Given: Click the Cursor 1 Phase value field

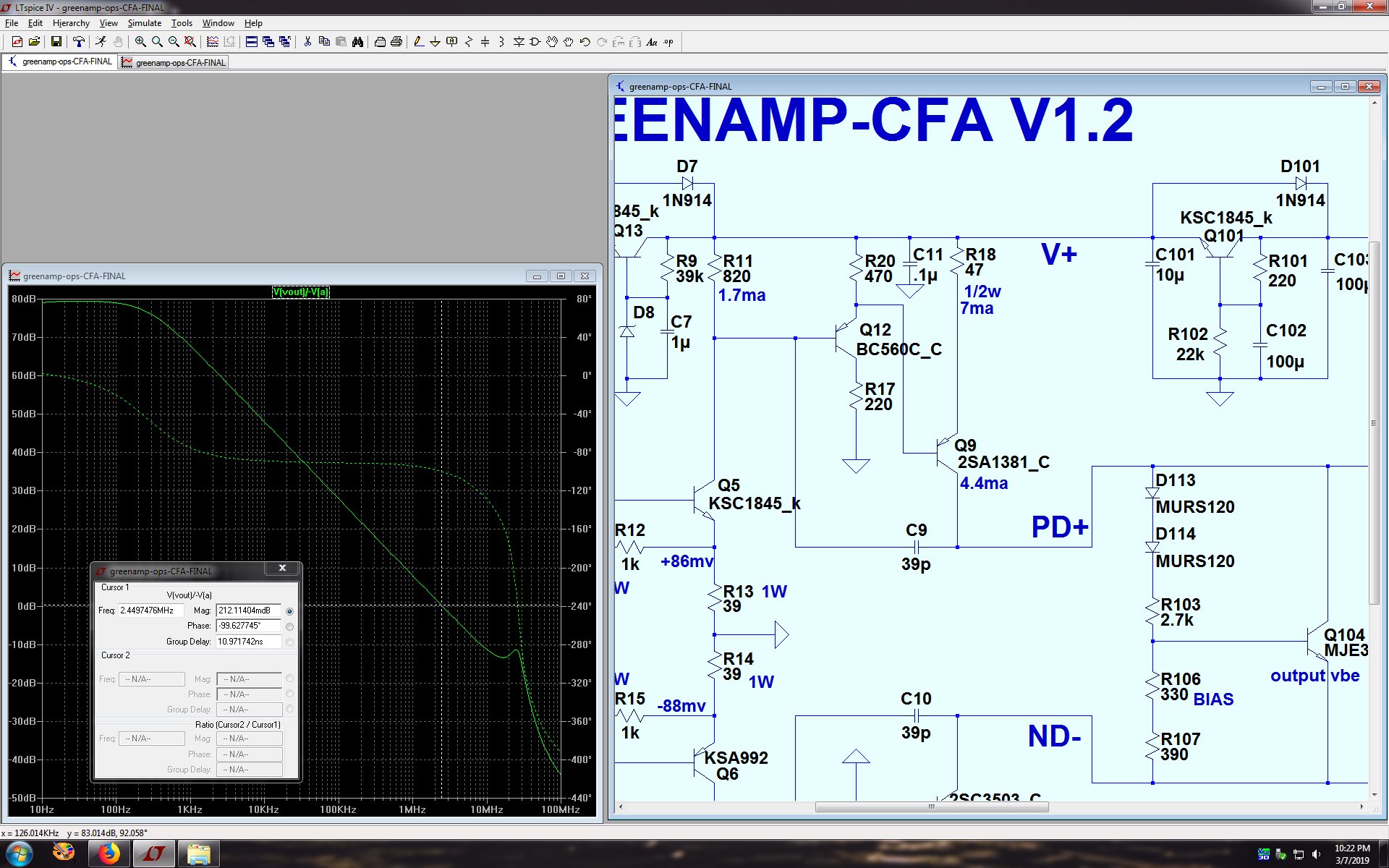Looking at the screenshot, I should pyautogui.click(x=249, y=626).
